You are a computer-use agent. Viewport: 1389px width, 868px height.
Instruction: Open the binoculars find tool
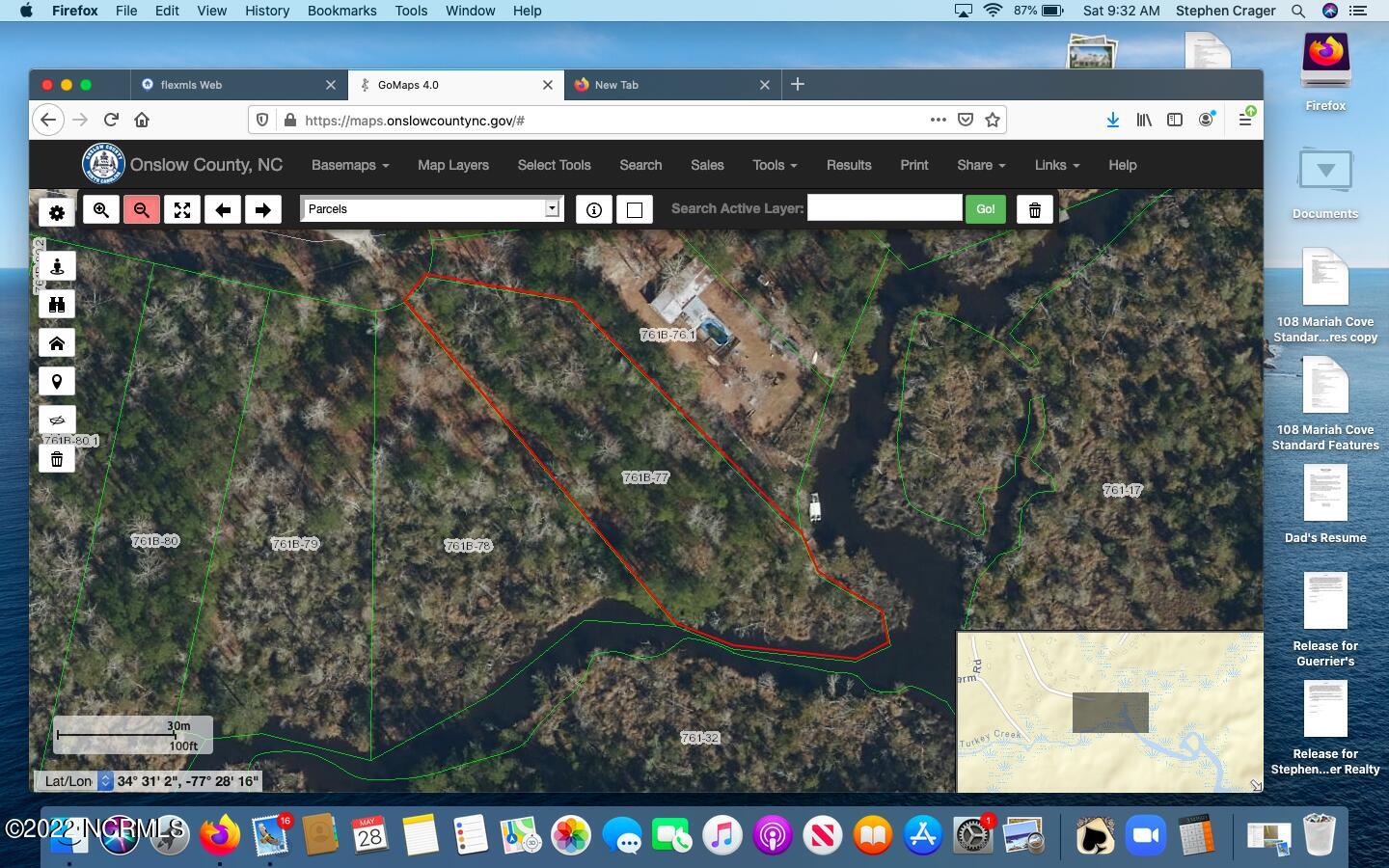coord(56,304)
